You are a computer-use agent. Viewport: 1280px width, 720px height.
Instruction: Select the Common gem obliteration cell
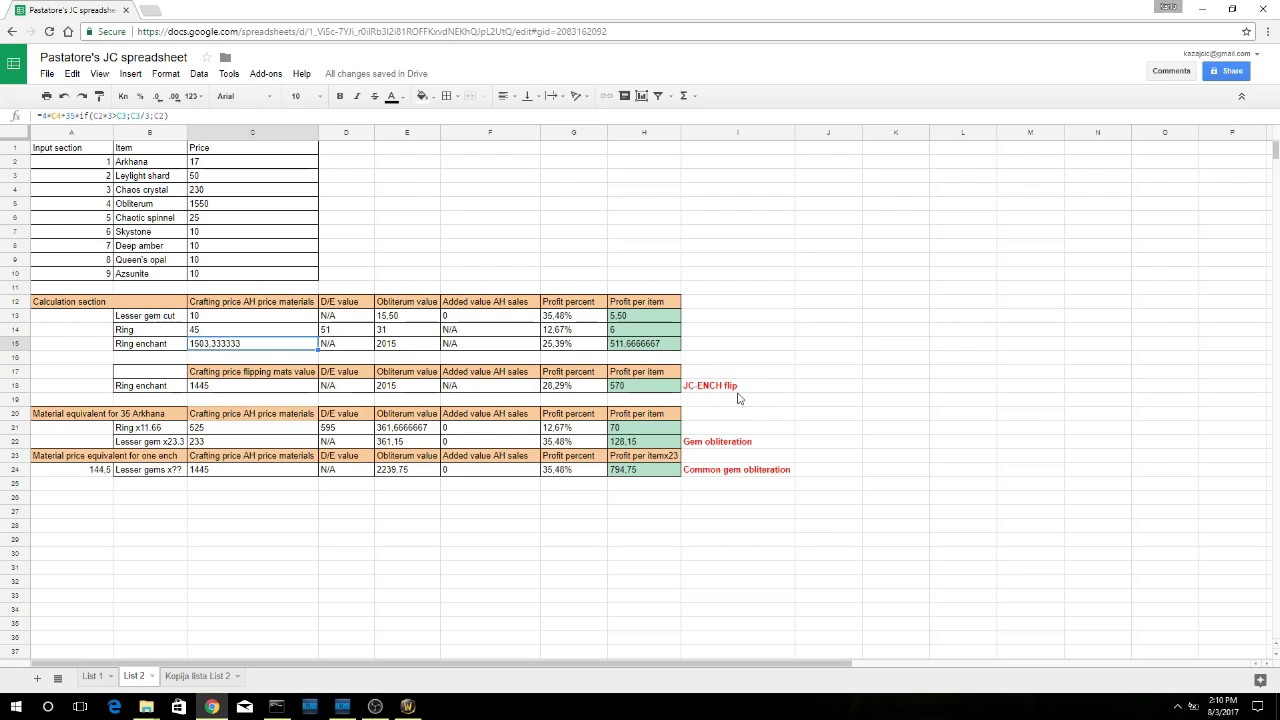tap(737, 470)
